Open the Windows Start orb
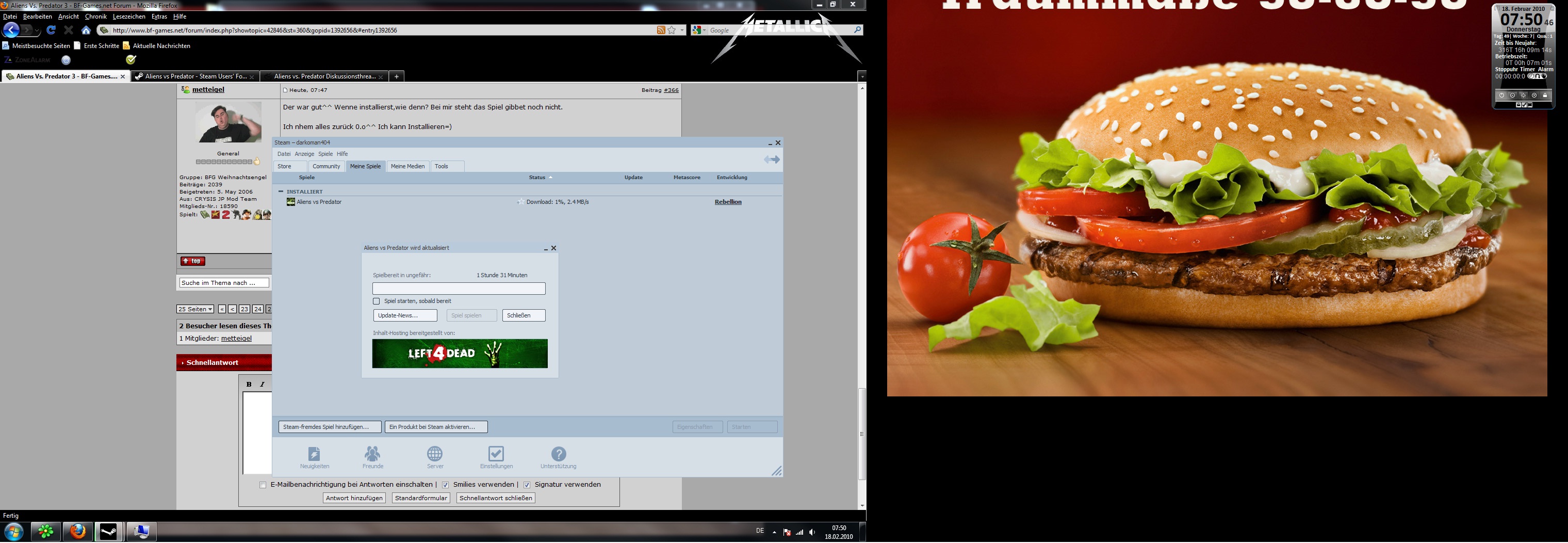 [13, 532]
